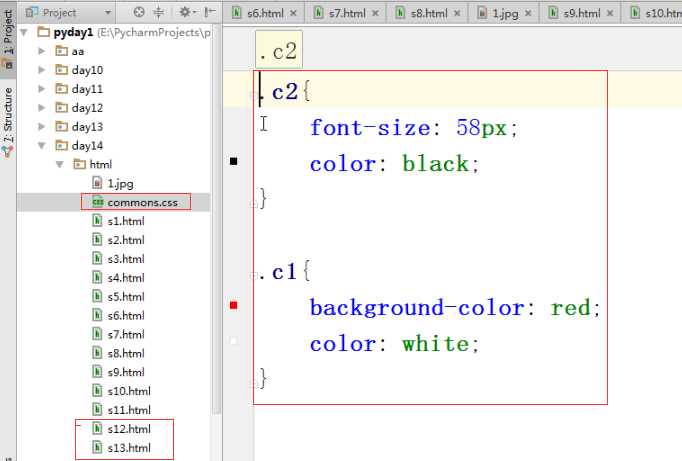Click the project tree vertical scrollbar
Viewport: 682px width, 461px height.
tap(216, 217)
